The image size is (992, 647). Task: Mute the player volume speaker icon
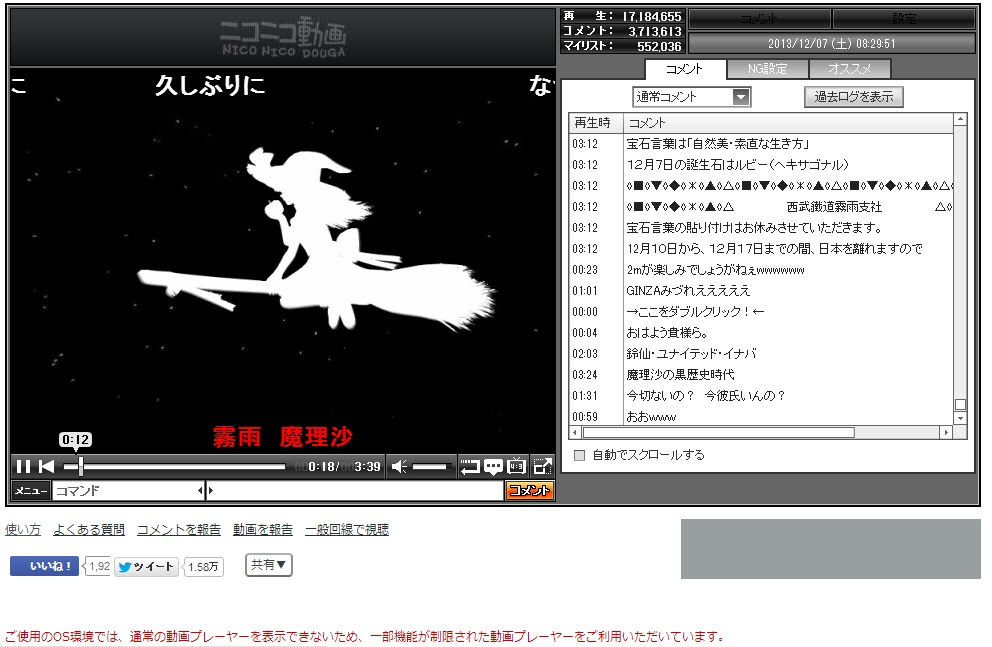tap(399, 467)
